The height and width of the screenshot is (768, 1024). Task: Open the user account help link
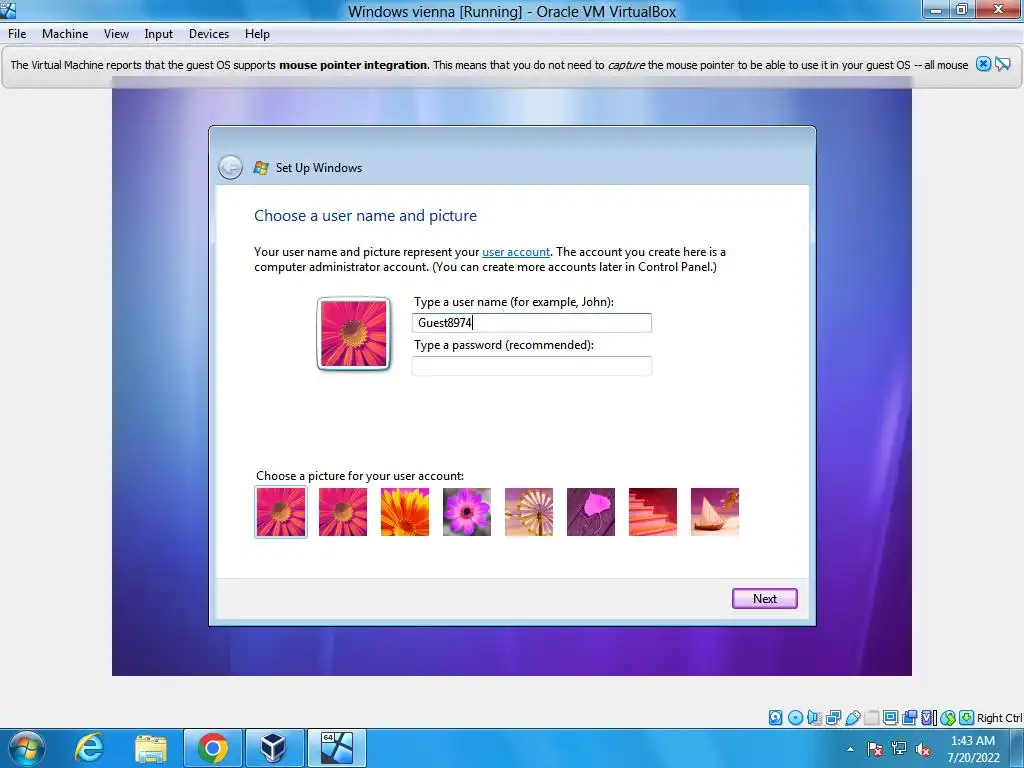click(x=516, y=252)
